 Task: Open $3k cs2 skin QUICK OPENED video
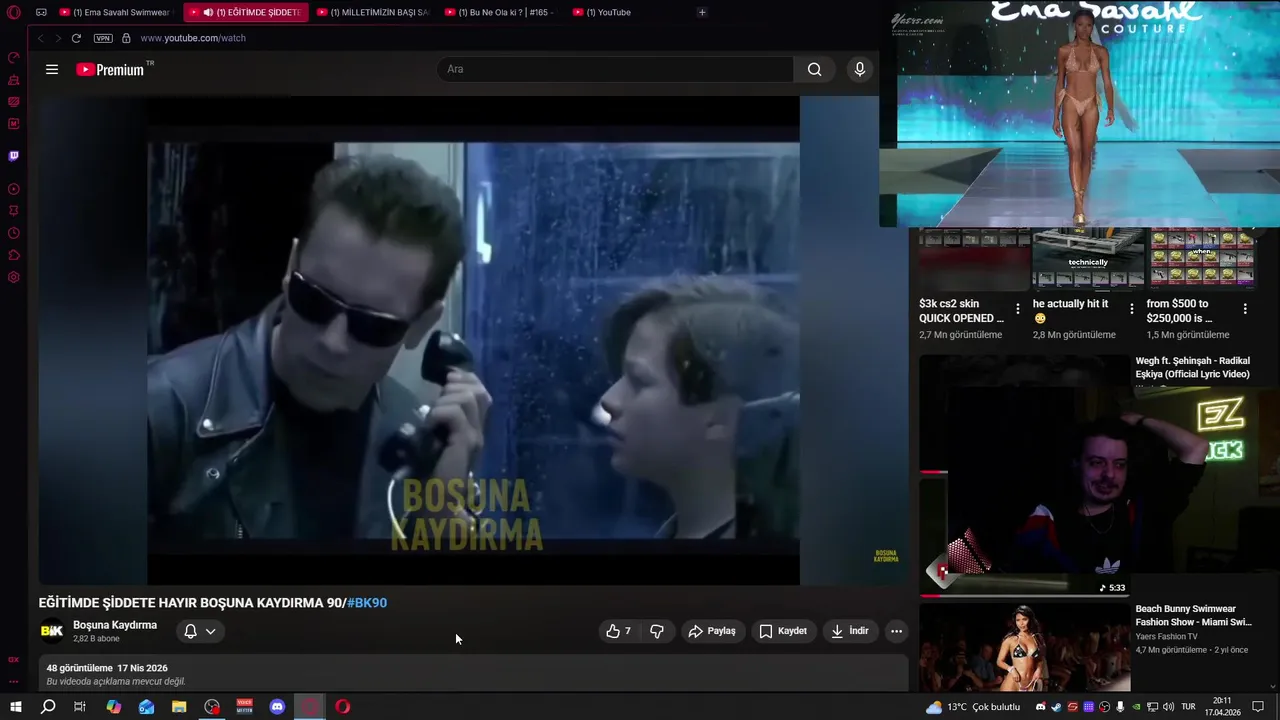[962, 311]
